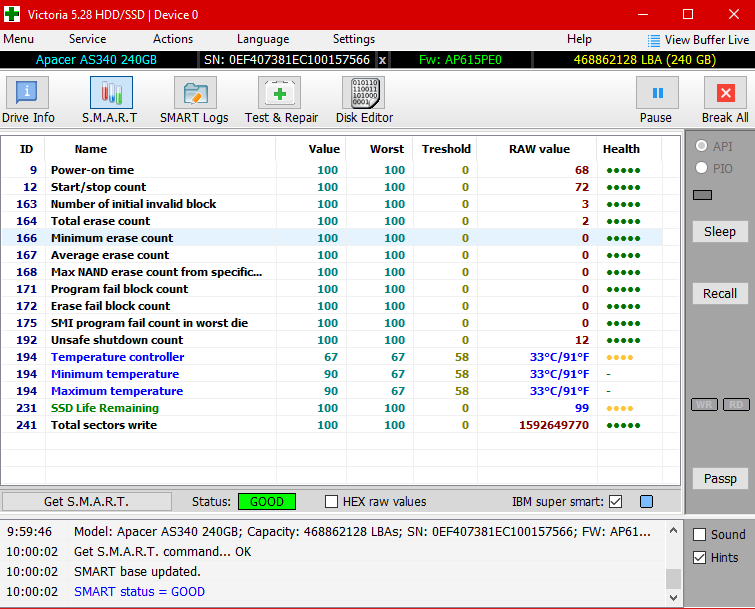Click the Pause icon button
755x609 pixels.
pos(657,92)
